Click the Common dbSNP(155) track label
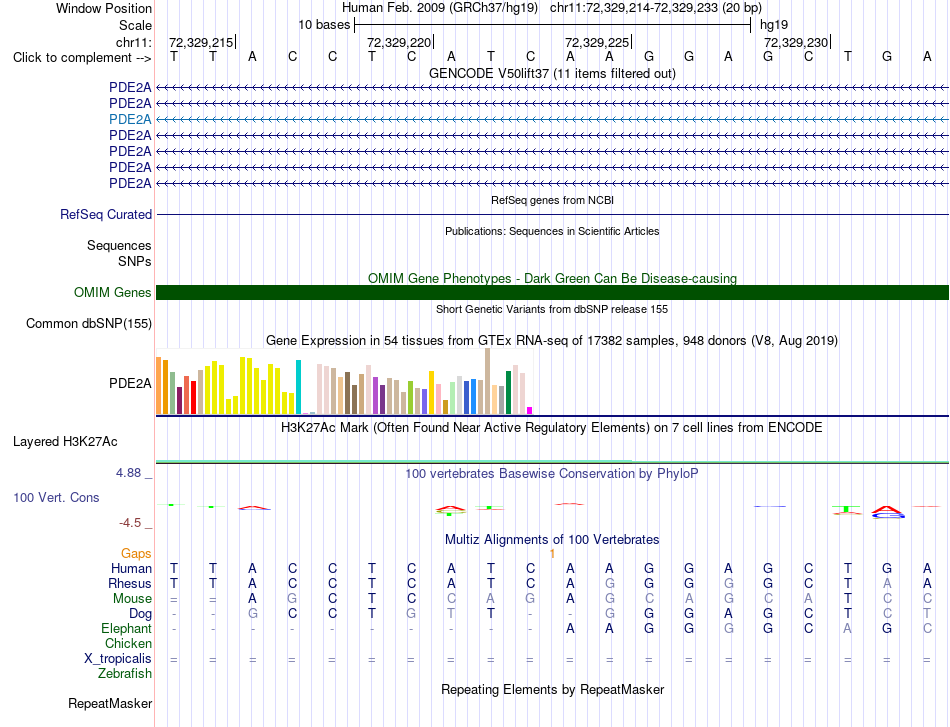 [89, 324]
